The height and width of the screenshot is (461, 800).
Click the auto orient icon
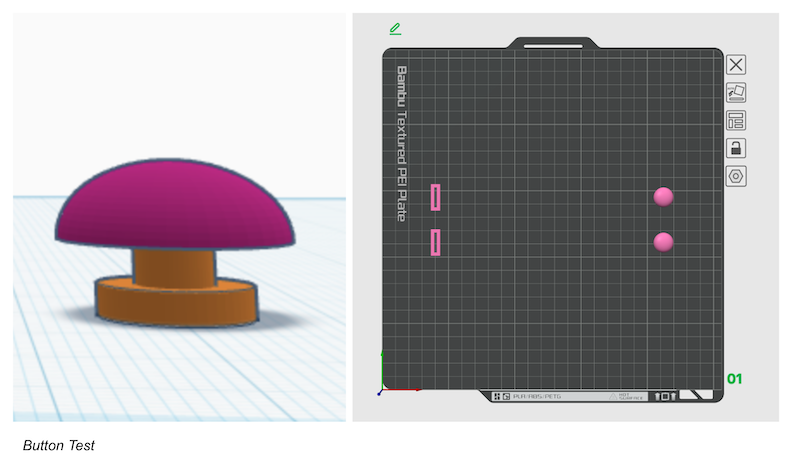[736, 93]
